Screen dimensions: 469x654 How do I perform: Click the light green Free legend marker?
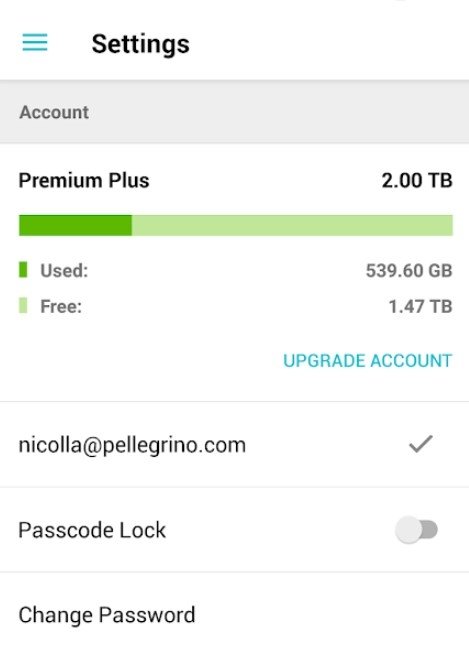pyautogui.click(x=23, y=306)
